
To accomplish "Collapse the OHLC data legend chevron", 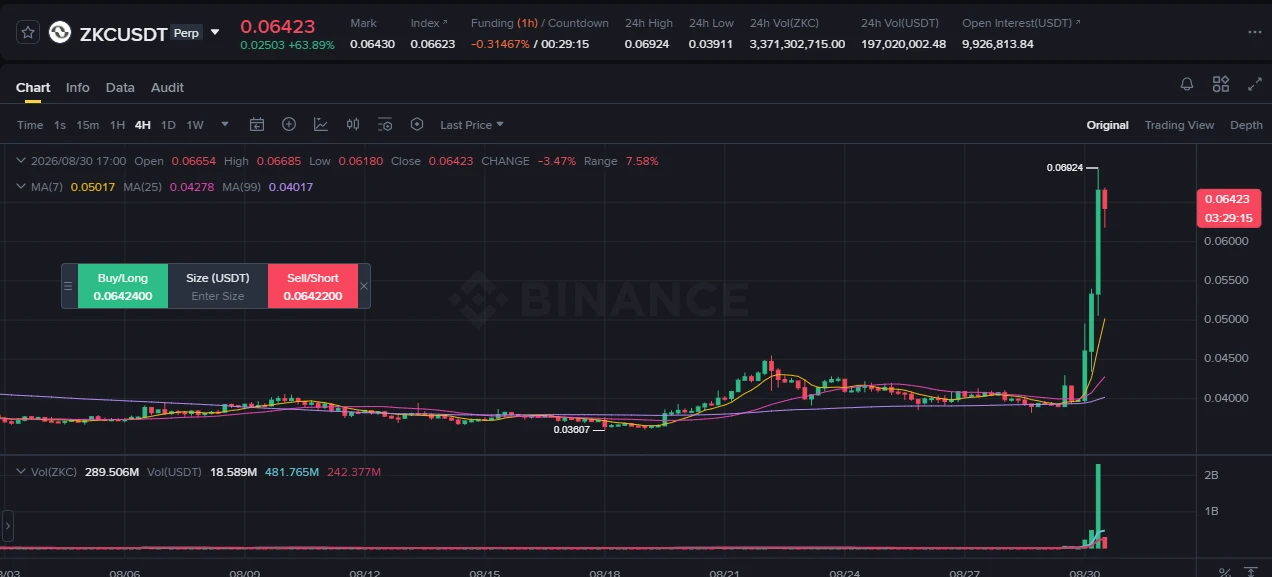I will pos(22,160).
